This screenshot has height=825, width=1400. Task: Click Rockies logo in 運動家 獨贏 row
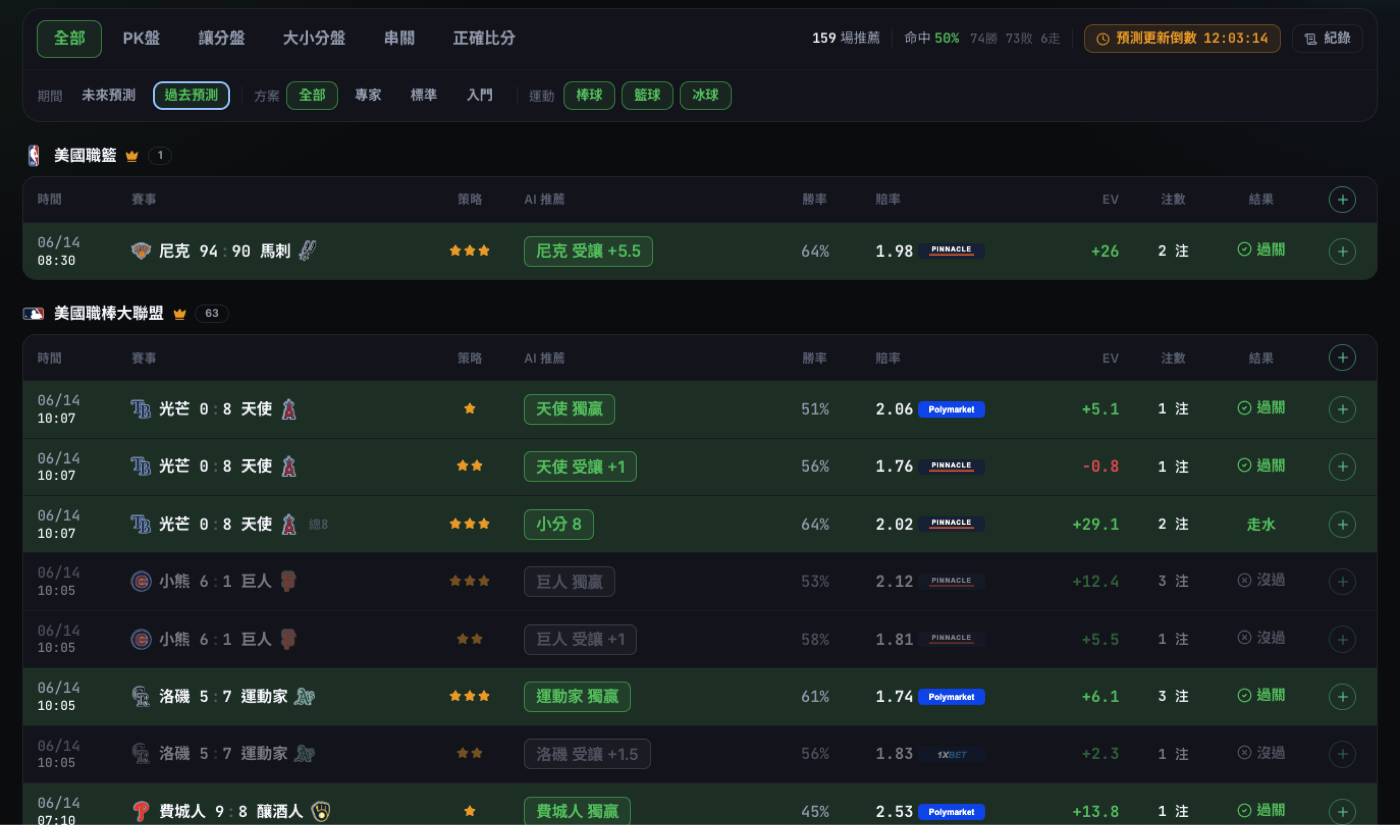[x=141, y=696]
